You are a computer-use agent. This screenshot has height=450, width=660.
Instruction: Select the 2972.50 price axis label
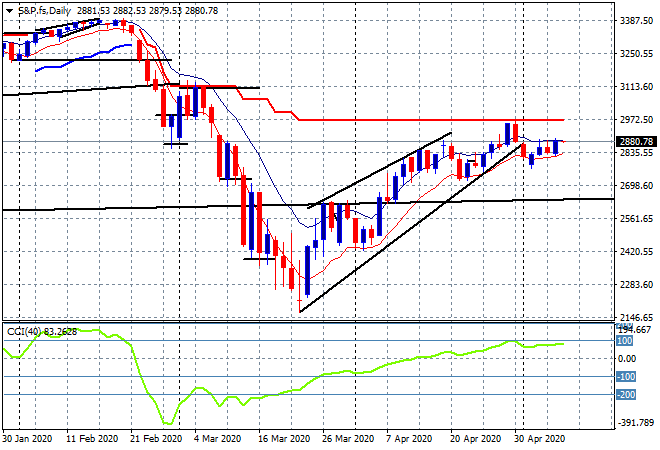(x=636, y=120)
